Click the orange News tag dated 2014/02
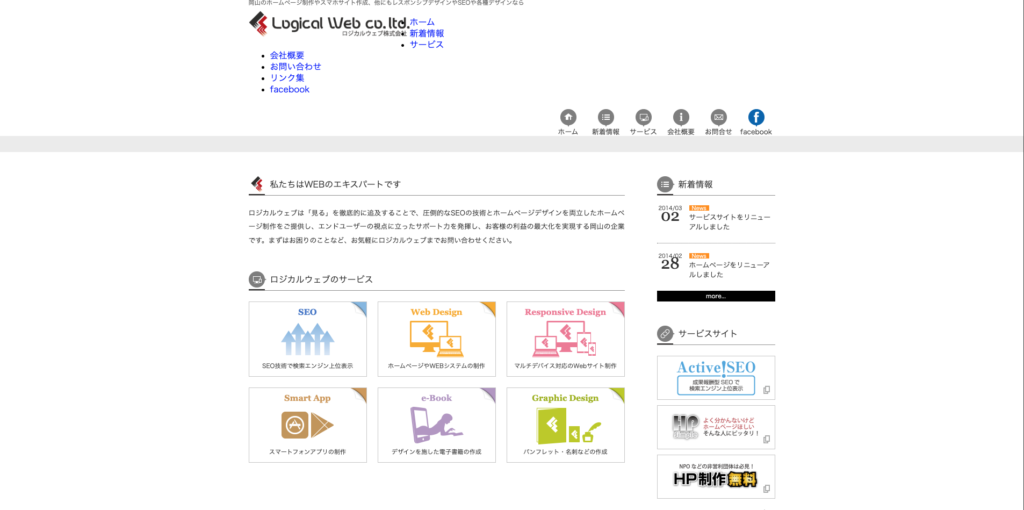Viewport: 1024px width, 510px height. tap(699, 256)
